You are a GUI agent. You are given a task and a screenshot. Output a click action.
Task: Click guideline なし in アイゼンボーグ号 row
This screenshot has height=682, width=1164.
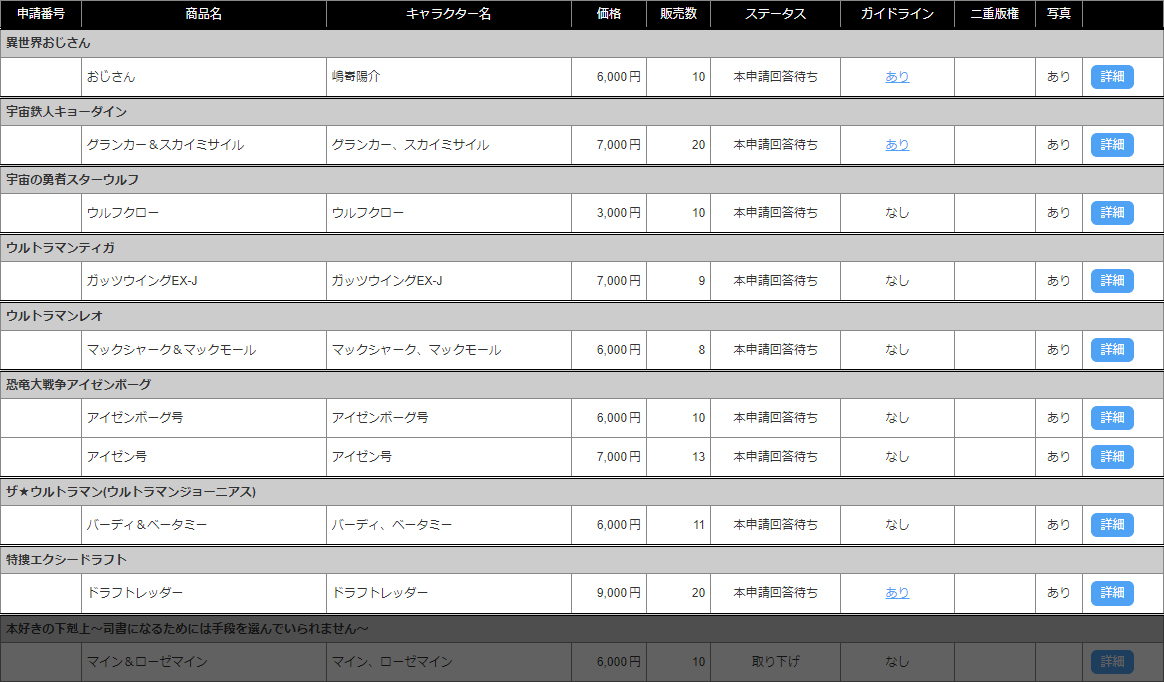[897, 418]
